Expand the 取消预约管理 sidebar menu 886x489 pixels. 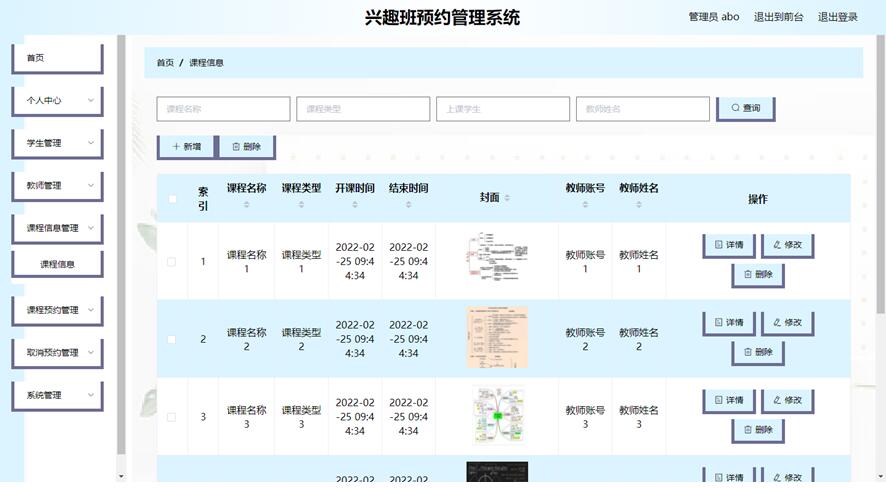point(58,352)
